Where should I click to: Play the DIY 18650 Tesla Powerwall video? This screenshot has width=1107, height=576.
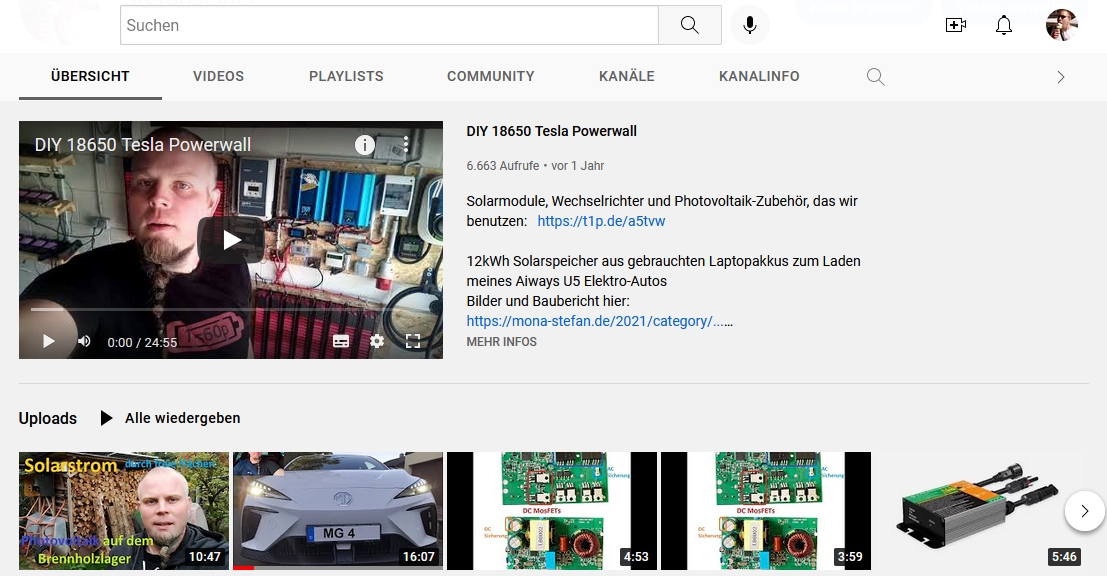click(x=230, y=239)
